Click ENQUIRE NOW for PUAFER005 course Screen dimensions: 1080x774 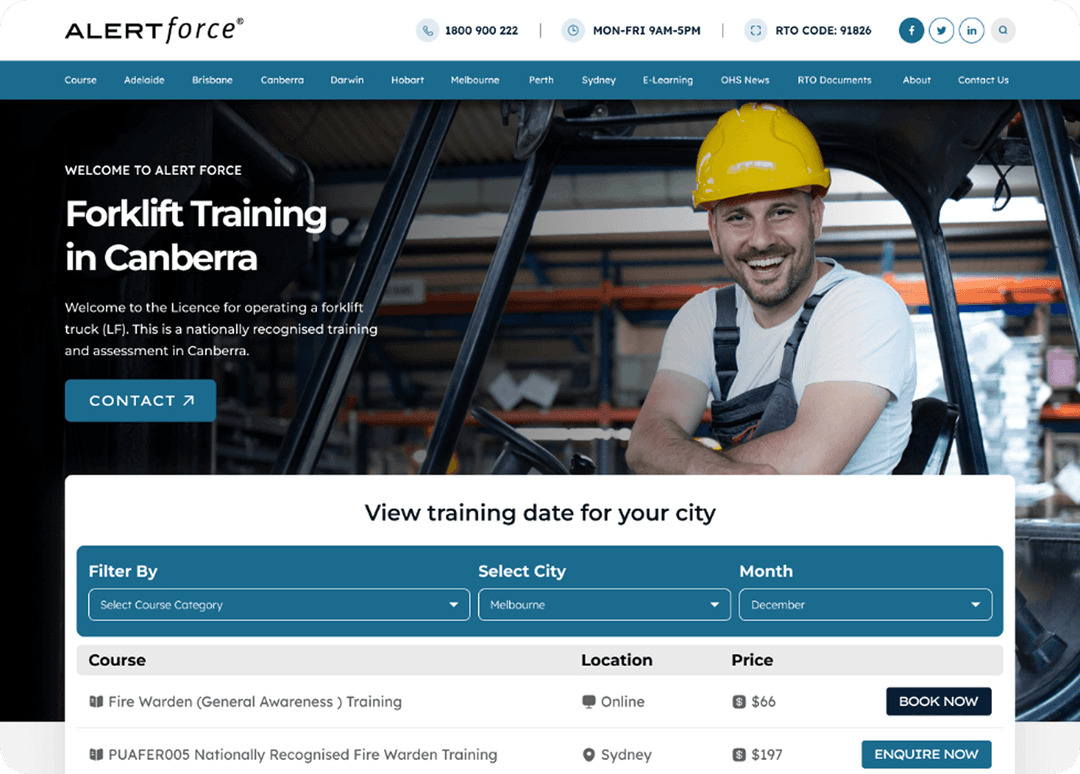pos(926,755)
